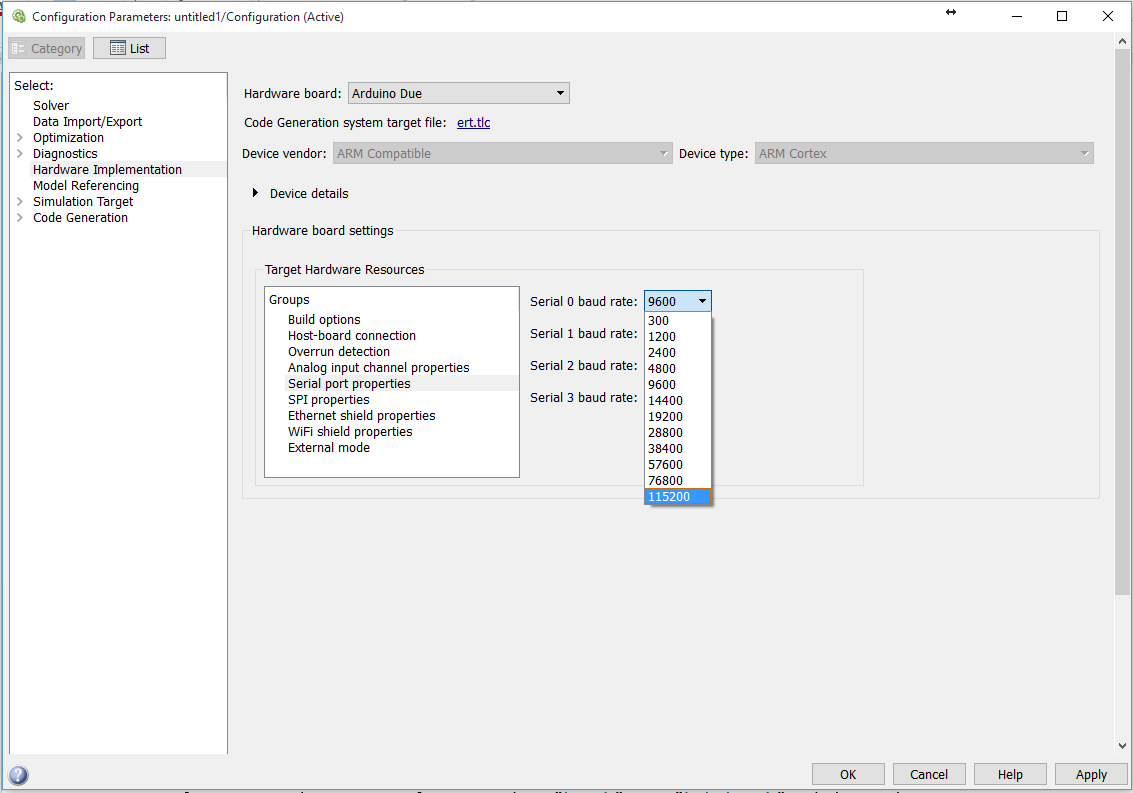Image resolution: width=1133 pixels, height=793 pixels.
Task: Click the Simulink icon in the title bar
Action: click(x=18, y=16)
